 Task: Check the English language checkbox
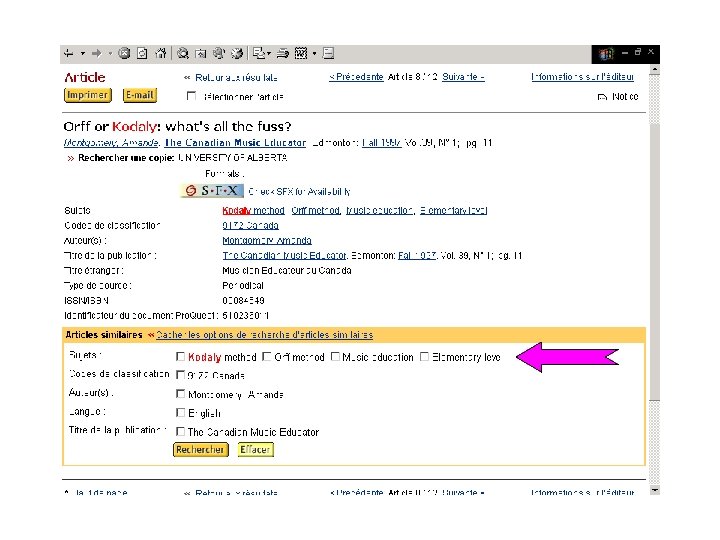point(180,413)
